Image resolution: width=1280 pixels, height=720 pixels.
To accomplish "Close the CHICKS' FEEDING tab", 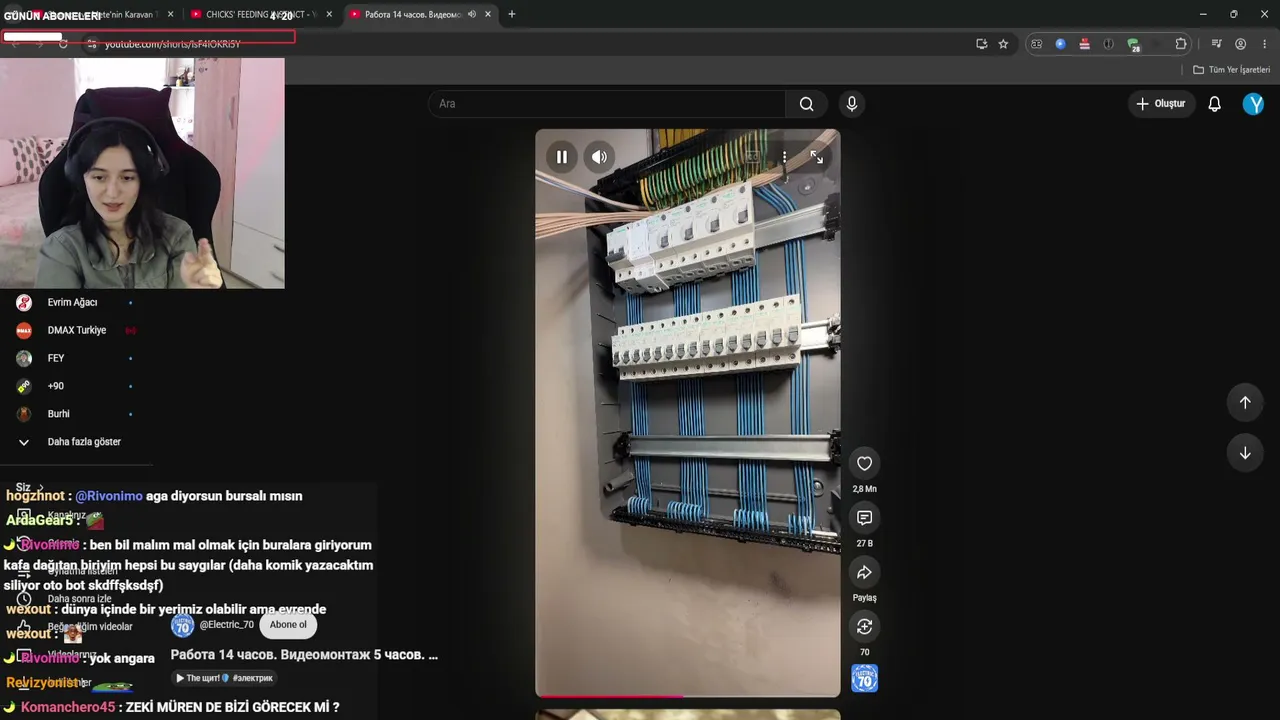I will [x=329, y=15].
